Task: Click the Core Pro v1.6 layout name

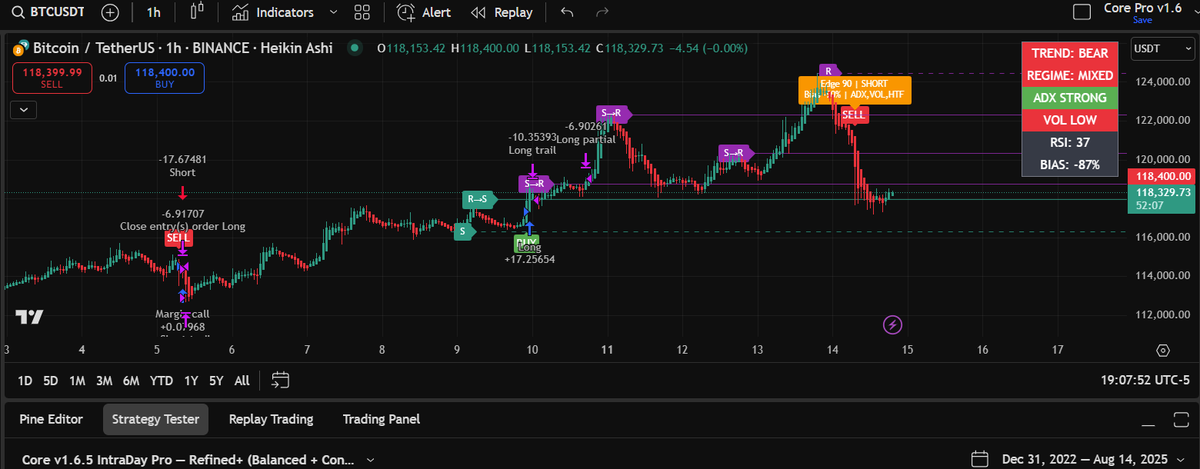Action: [x=1141, y=7]
